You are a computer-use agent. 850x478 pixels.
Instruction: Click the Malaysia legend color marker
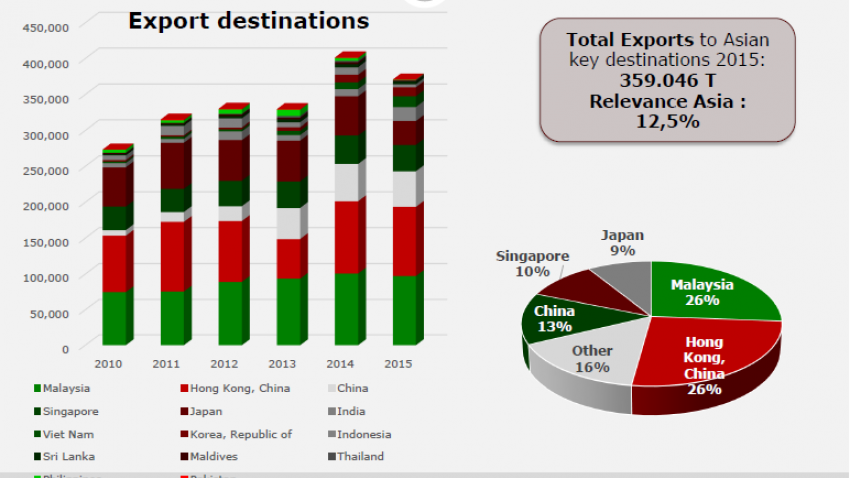[37, 387]
